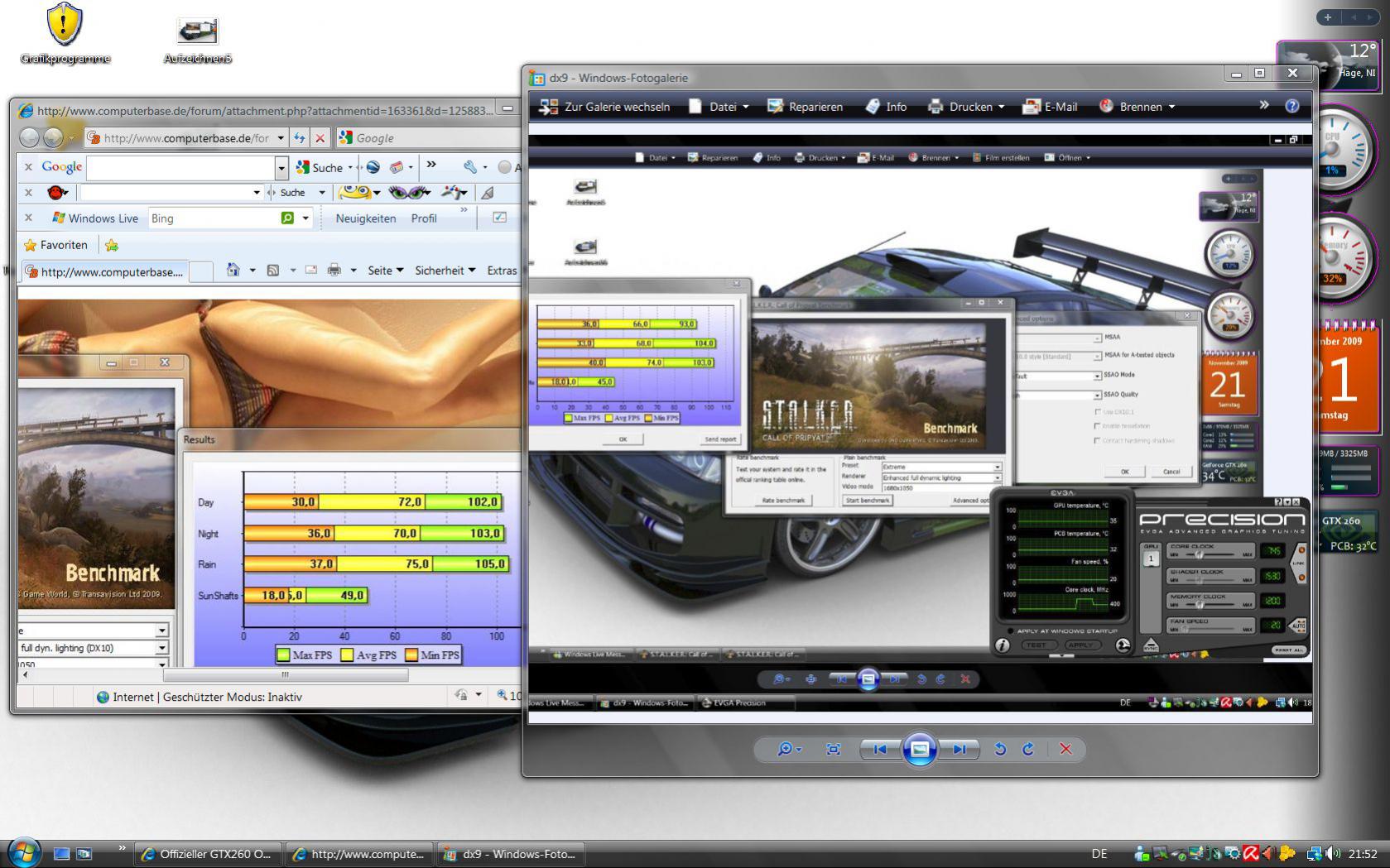
Task: Open a new blank IE tab
Action: coord(201,271)
